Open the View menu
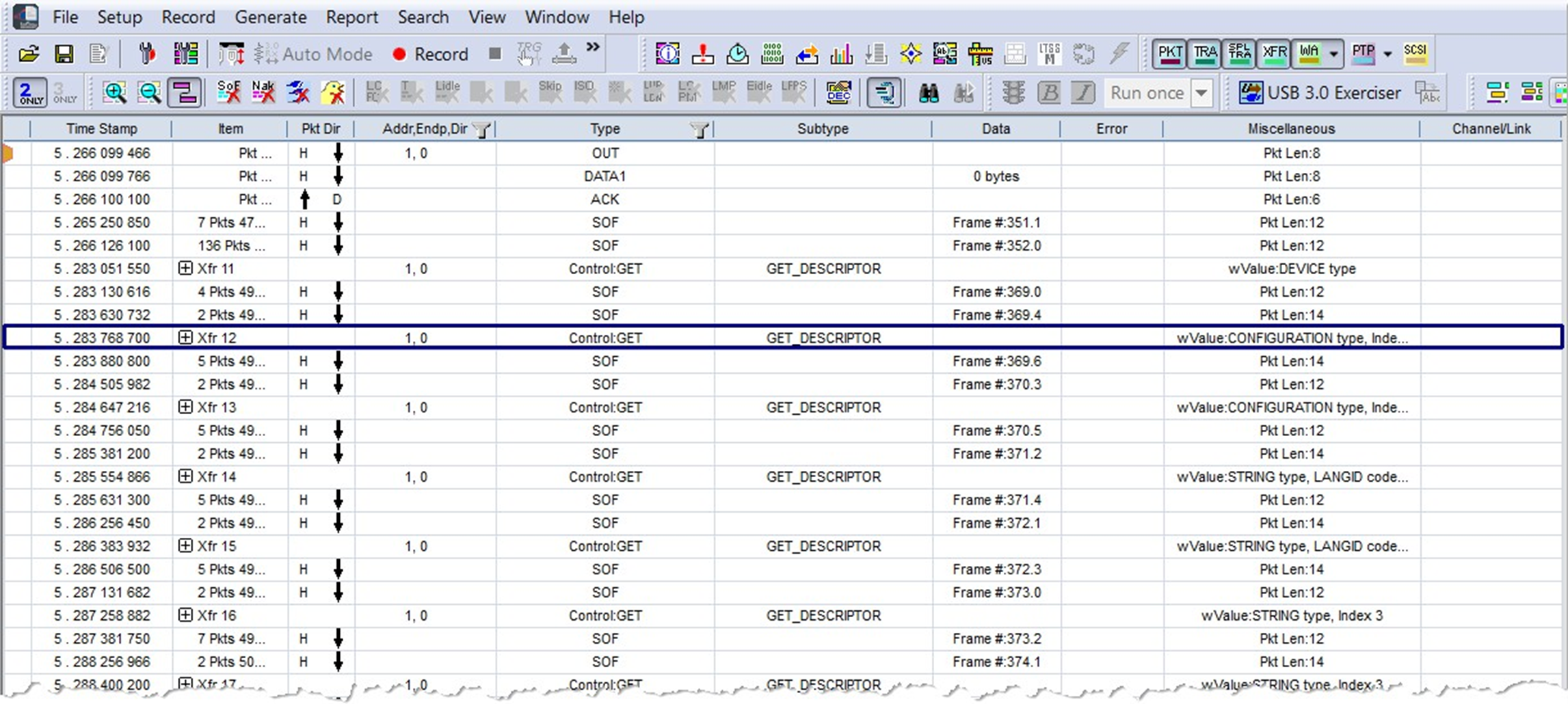1568x704 pixels. (x=487, y=17)
